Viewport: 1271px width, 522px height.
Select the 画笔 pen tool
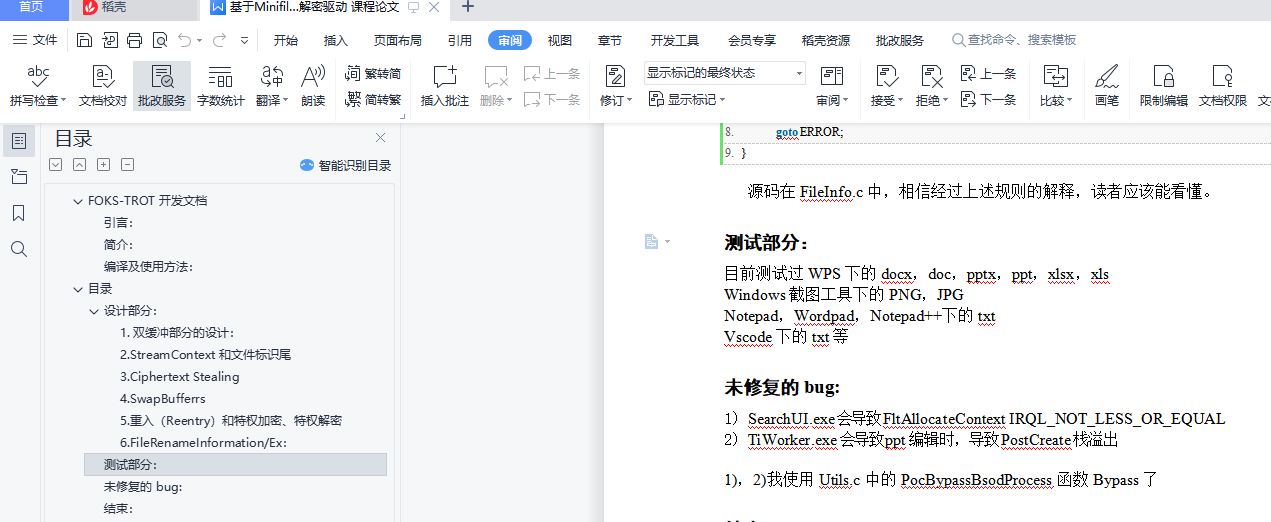(1106, 86)
